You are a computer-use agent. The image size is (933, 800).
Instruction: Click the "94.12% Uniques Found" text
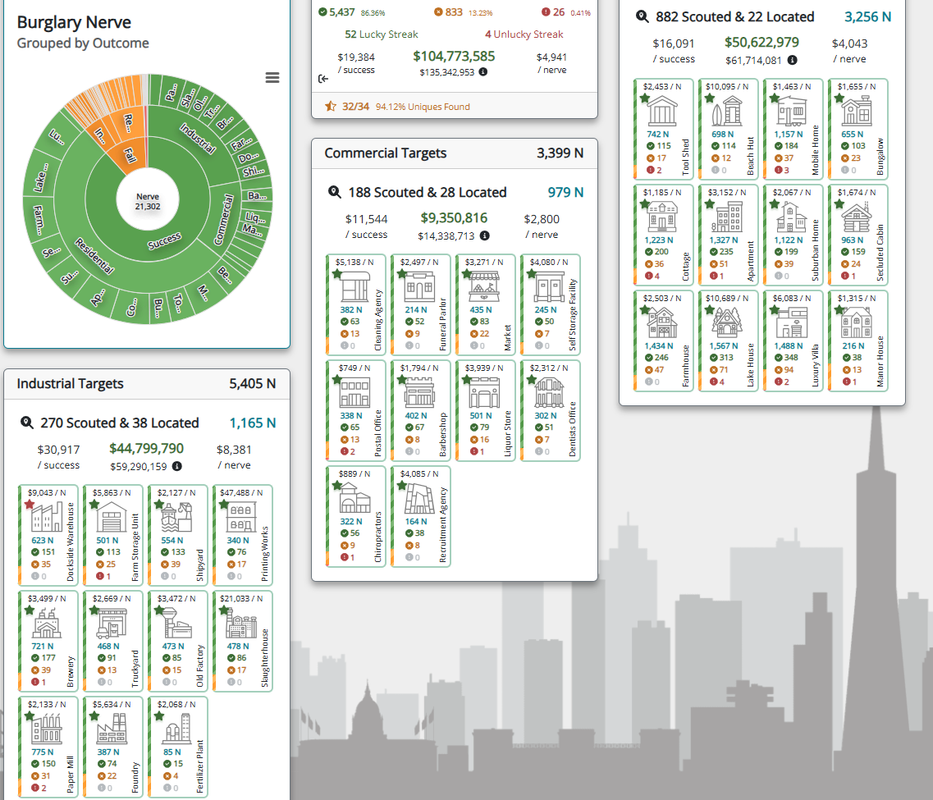pos(422,107)
